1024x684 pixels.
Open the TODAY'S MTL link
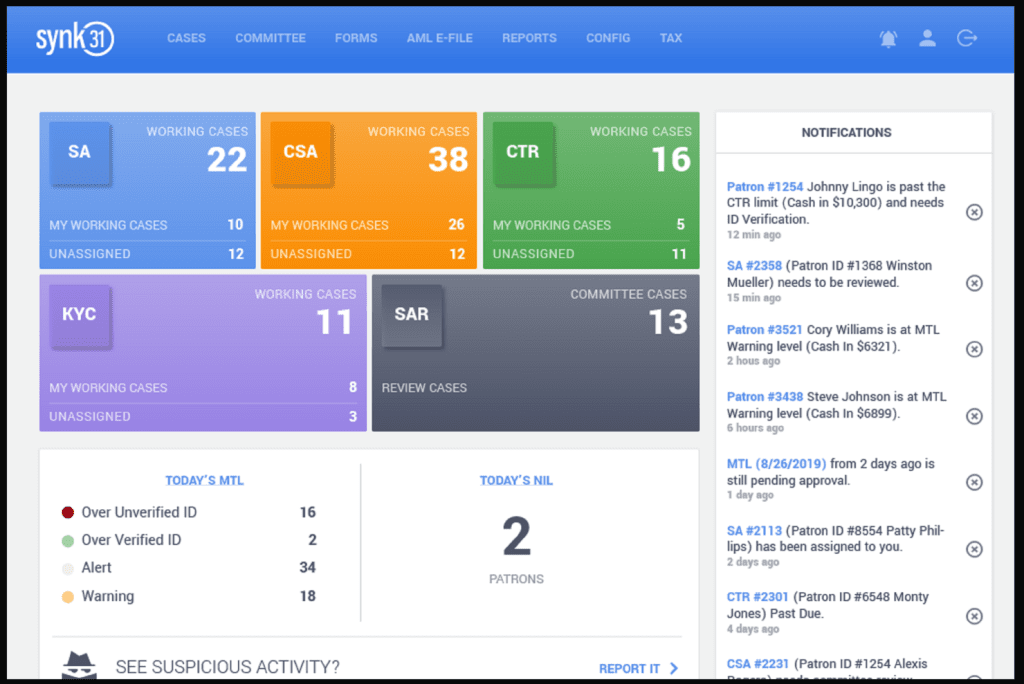(x=204, y=480)
